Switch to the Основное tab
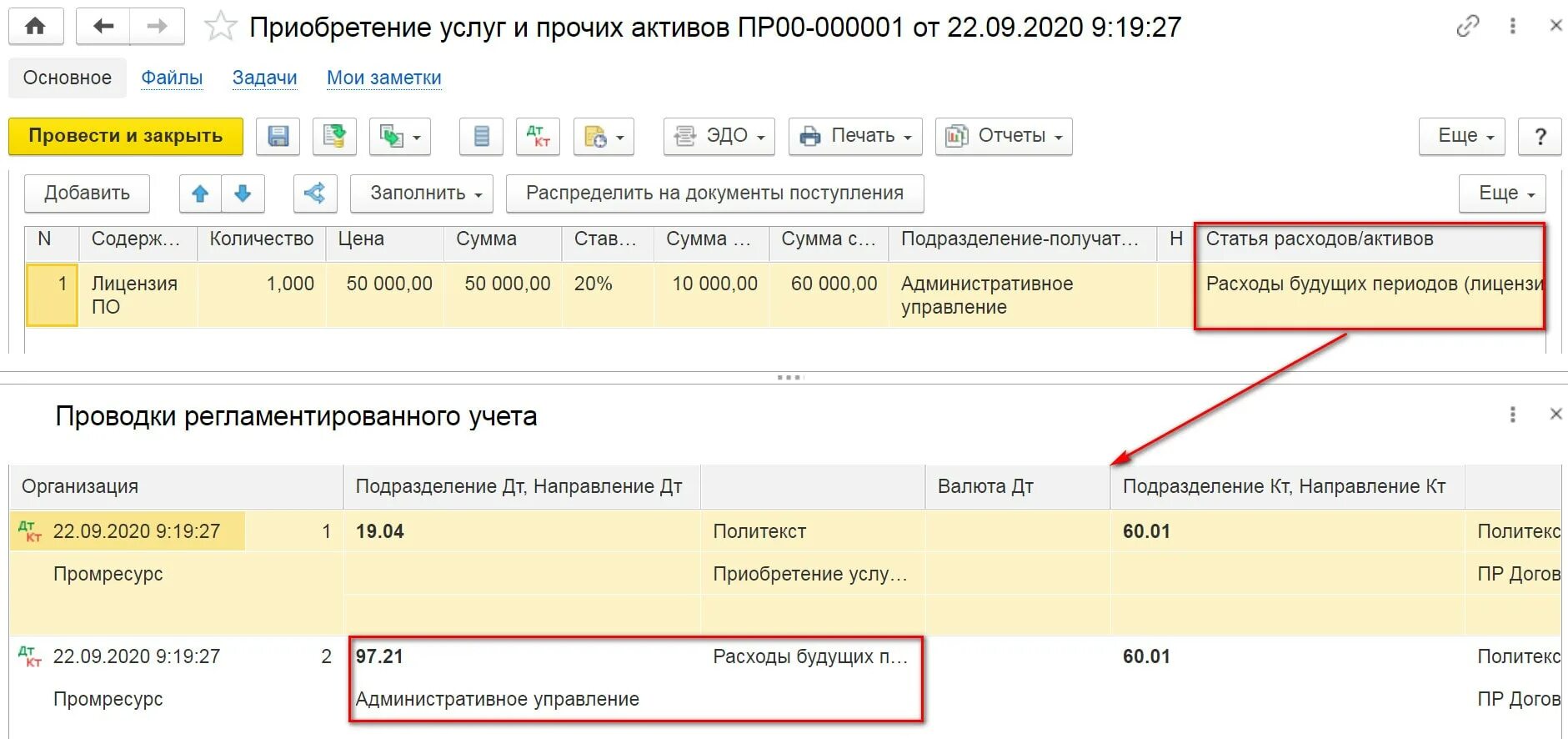Image resolution: width=1568 pixels, height=739 pixels. [68, 78]
